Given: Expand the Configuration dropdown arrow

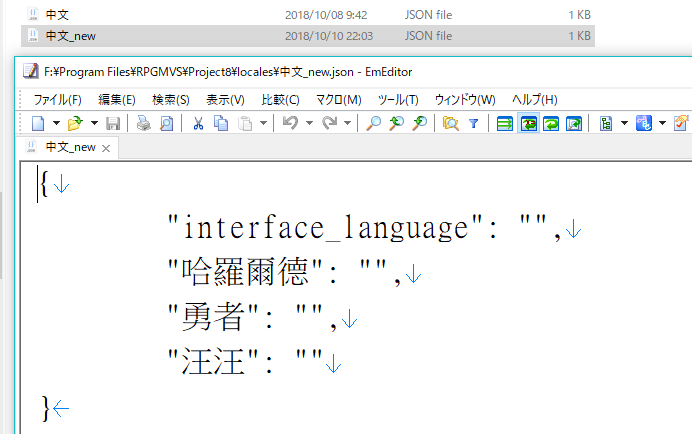Looking at the screenshot, I should pyautogui.click(x=624, y=123).
